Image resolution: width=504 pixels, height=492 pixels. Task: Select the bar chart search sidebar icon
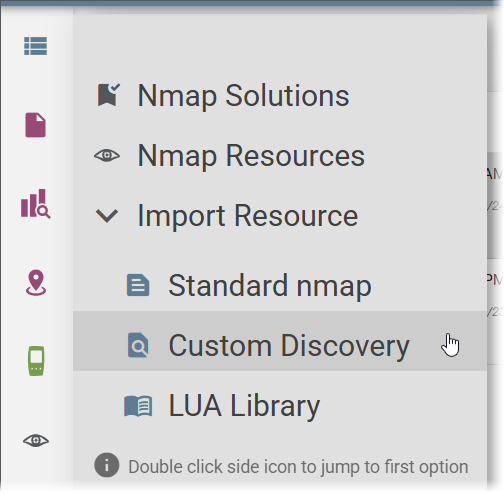pyautogui.click(x=35, y=204)
